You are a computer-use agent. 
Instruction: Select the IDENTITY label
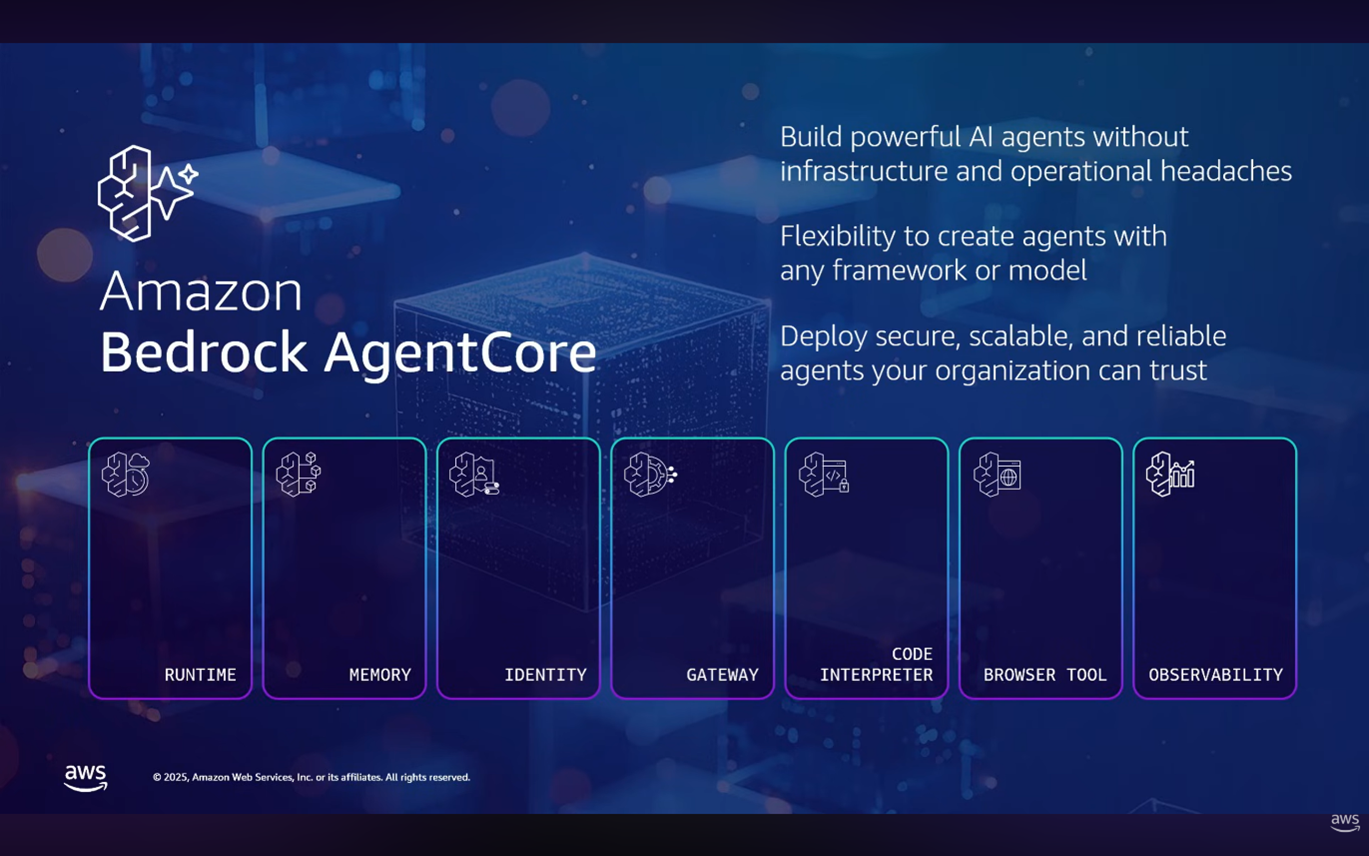pyautogui.click(x=545, y=675)
